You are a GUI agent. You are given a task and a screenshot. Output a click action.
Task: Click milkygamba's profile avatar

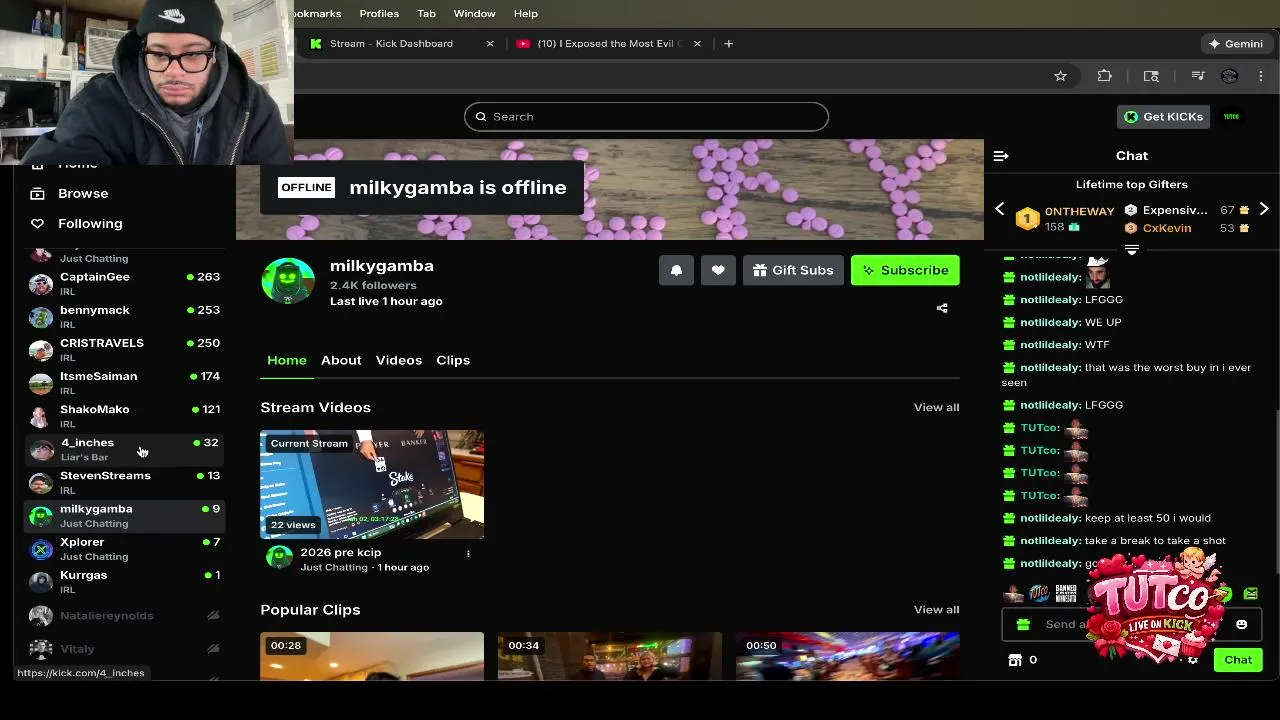point(288,282)
